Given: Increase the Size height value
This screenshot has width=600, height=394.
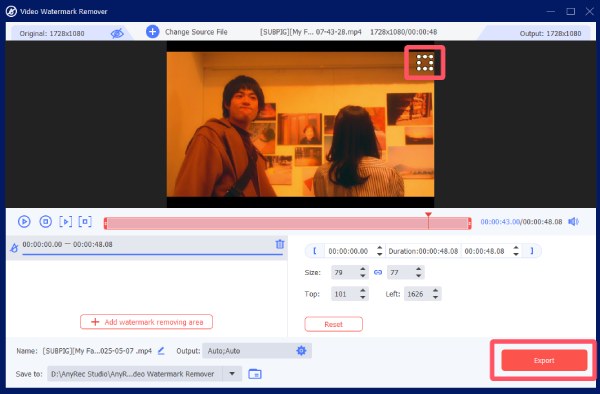Looking at the screenshot, I should tap(419, 269).
